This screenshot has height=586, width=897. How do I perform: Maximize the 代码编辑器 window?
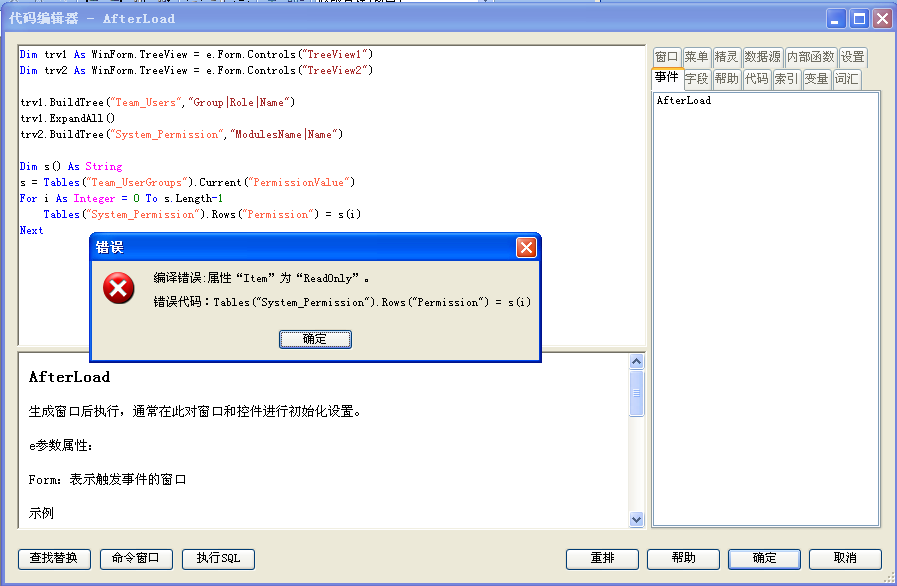859,18
